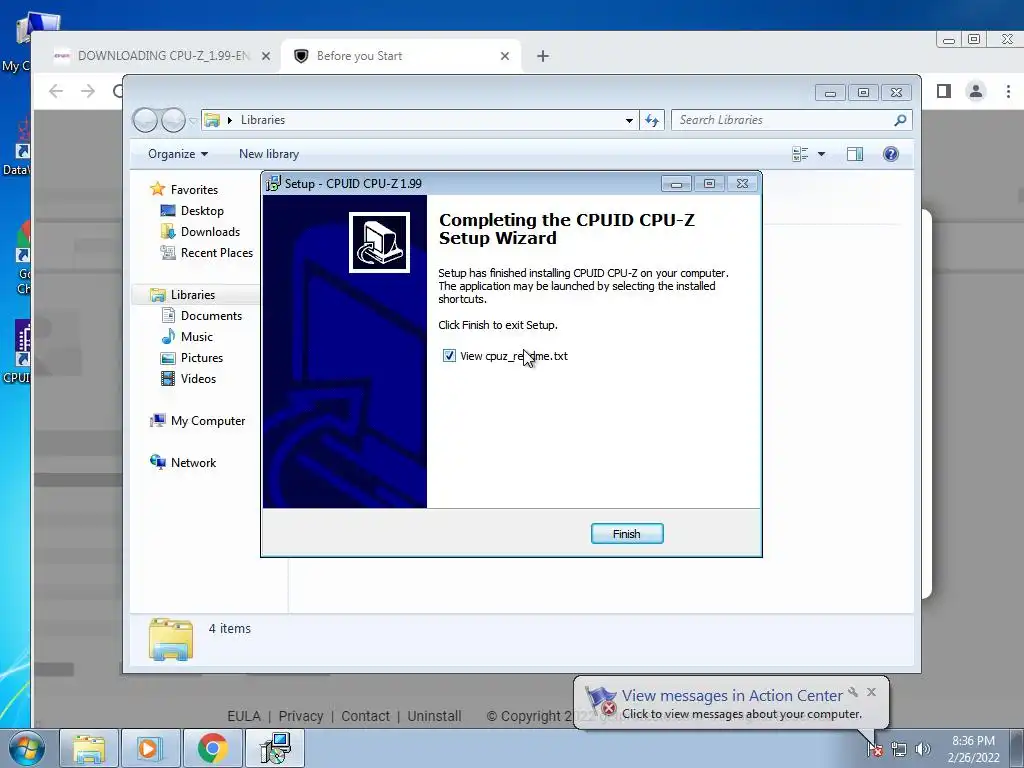Image resolution: width=1024 pixels, height=768 pixels.
Task: Launch Windows Media Player from taskbar
Action: (150, 748)
